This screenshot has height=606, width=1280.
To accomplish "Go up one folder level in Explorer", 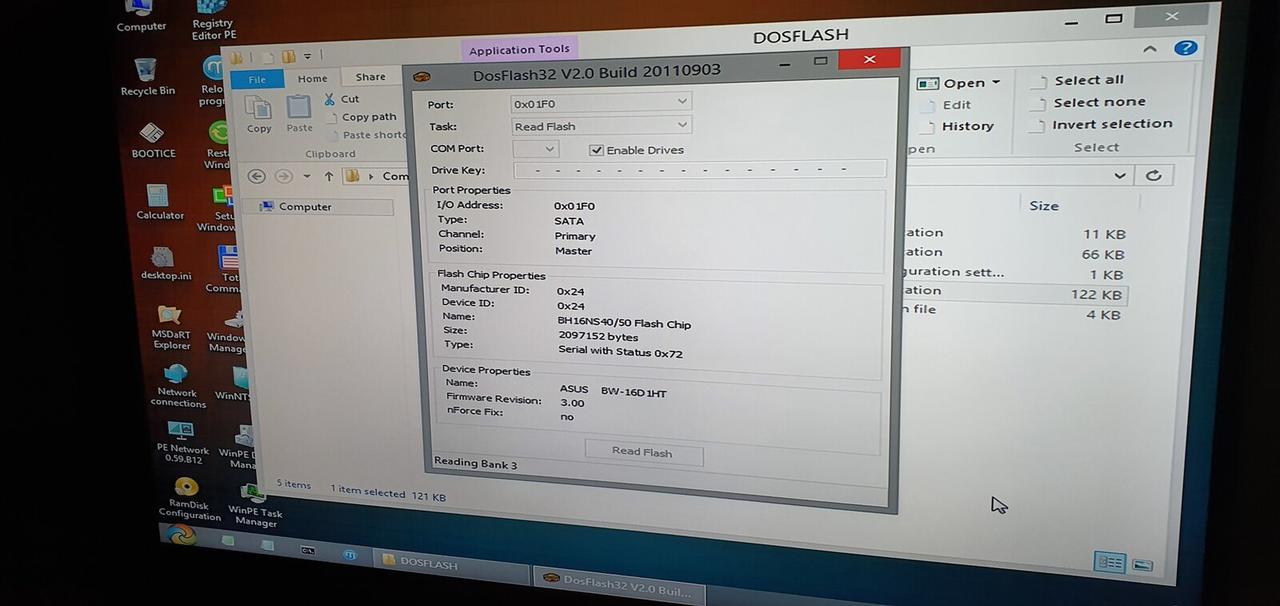I will coord(328,176).
